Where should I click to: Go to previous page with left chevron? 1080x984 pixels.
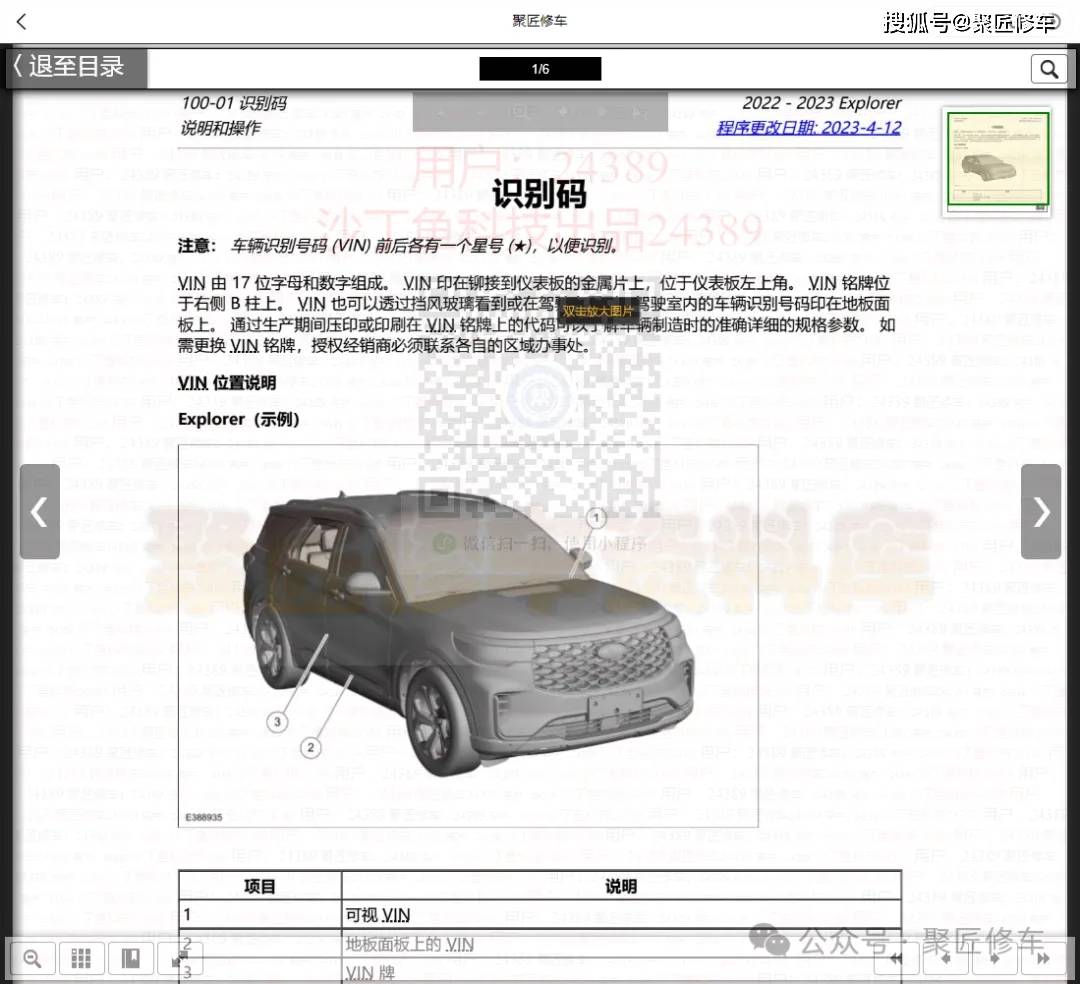39,511
